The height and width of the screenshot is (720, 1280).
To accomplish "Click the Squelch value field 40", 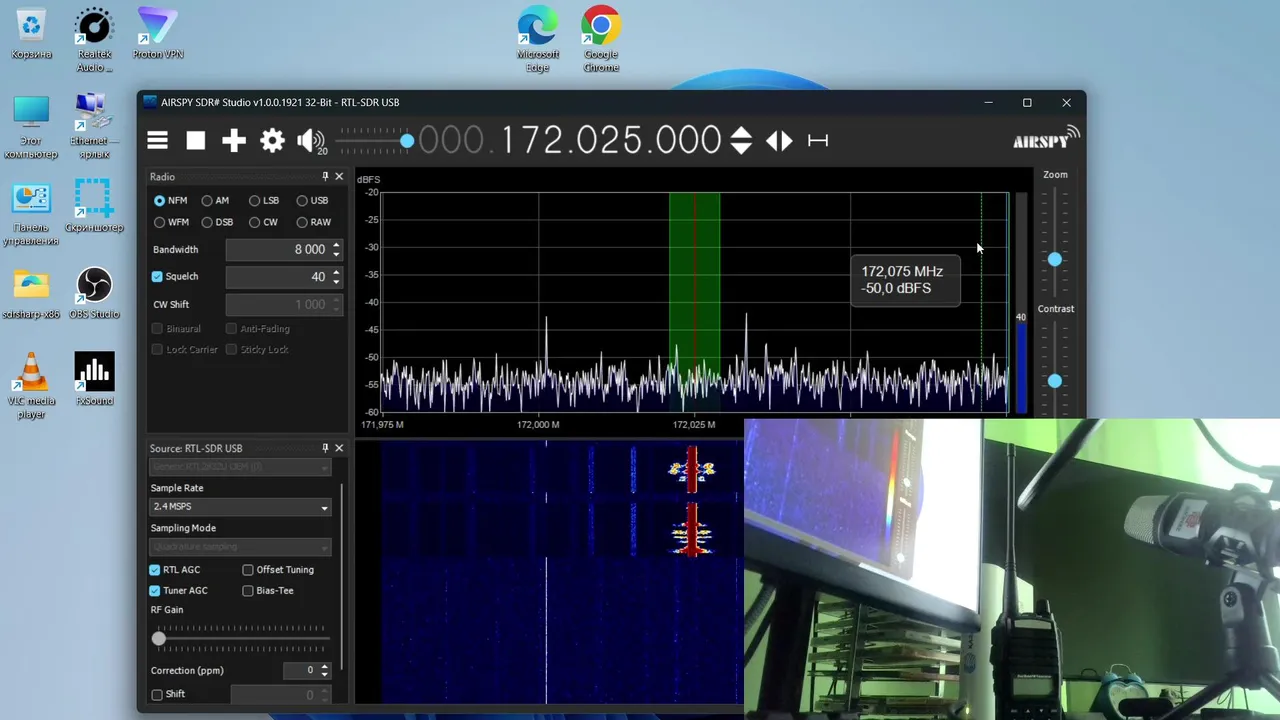I will 278,277.
